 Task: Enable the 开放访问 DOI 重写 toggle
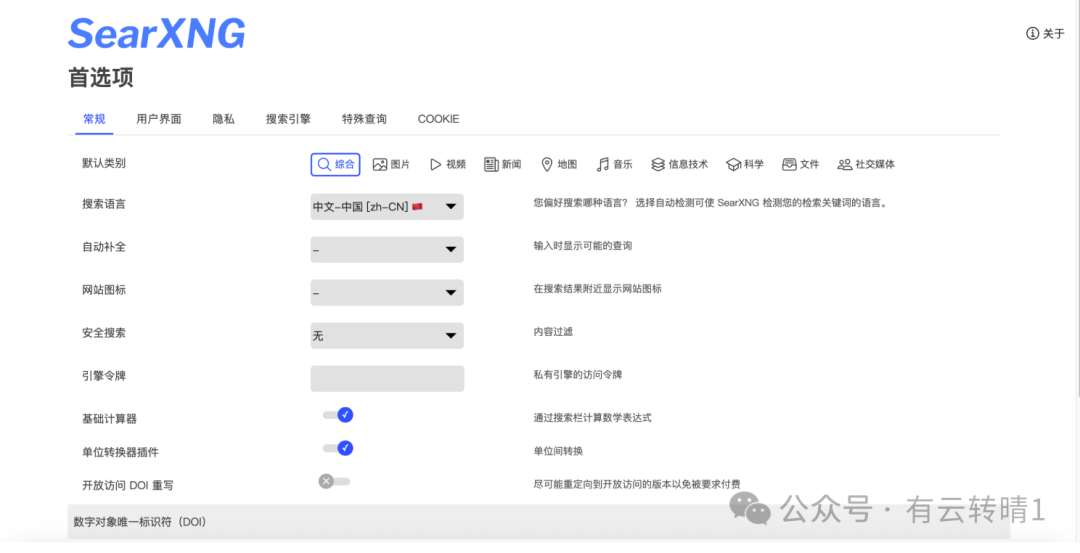(334, 481)
